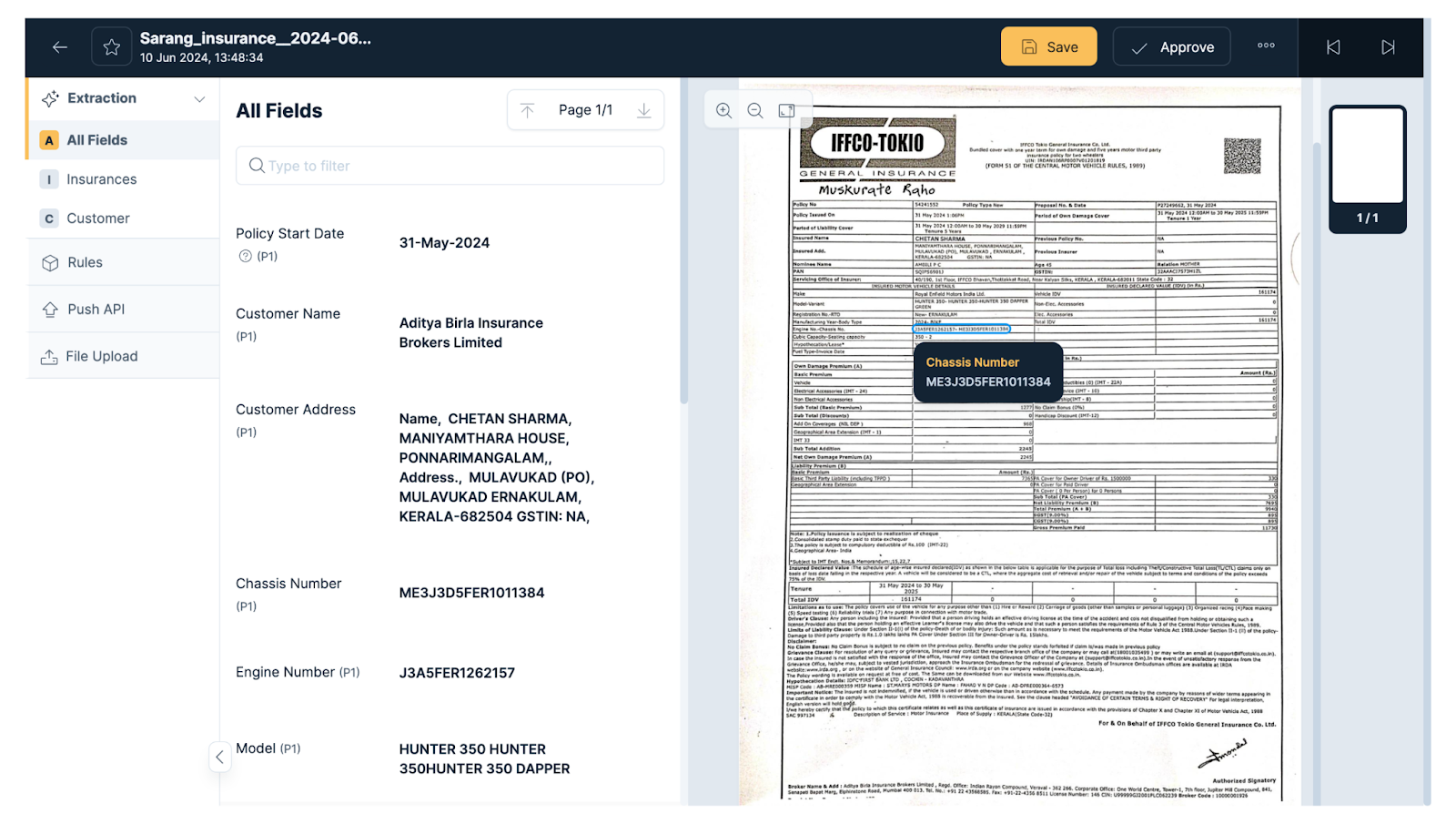This screenshot has width=1456, height=824.
Task: Collapse the Extraction section chevron
Action: coord(199,99)
